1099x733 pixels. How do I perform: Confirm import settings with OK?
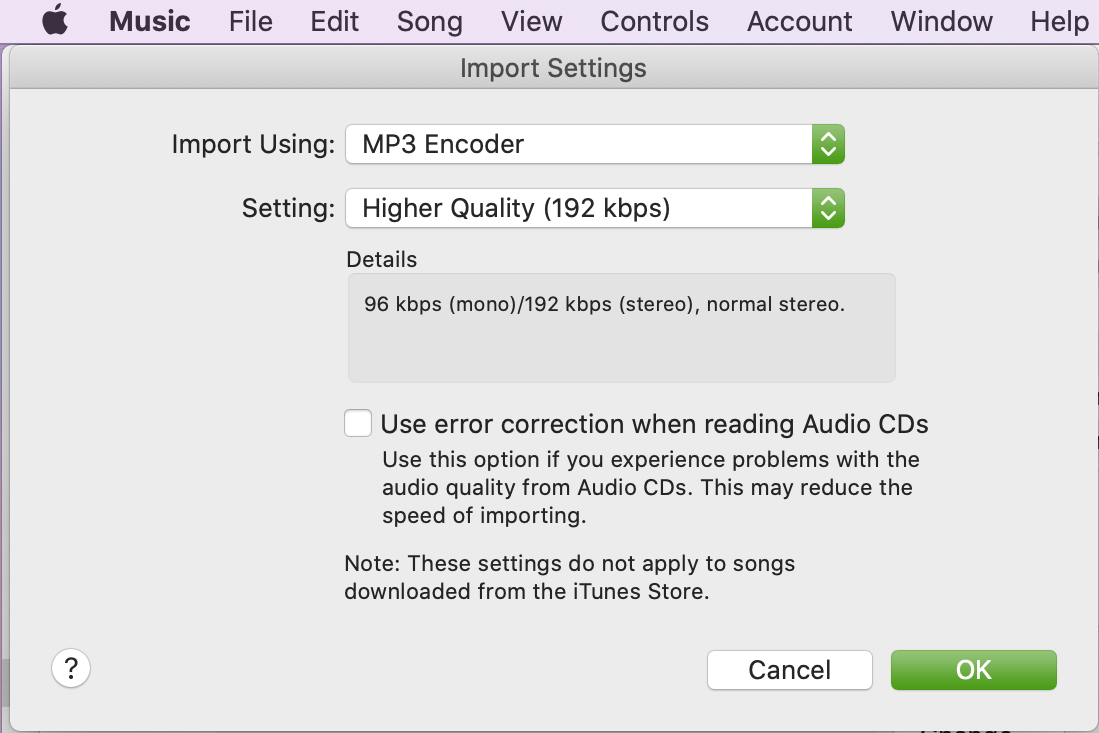click(973, 670)
